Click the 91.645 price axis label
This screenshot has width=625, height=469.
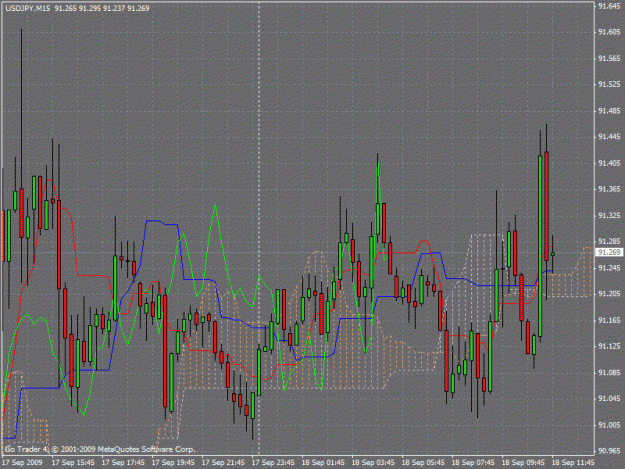click(609, 6)
